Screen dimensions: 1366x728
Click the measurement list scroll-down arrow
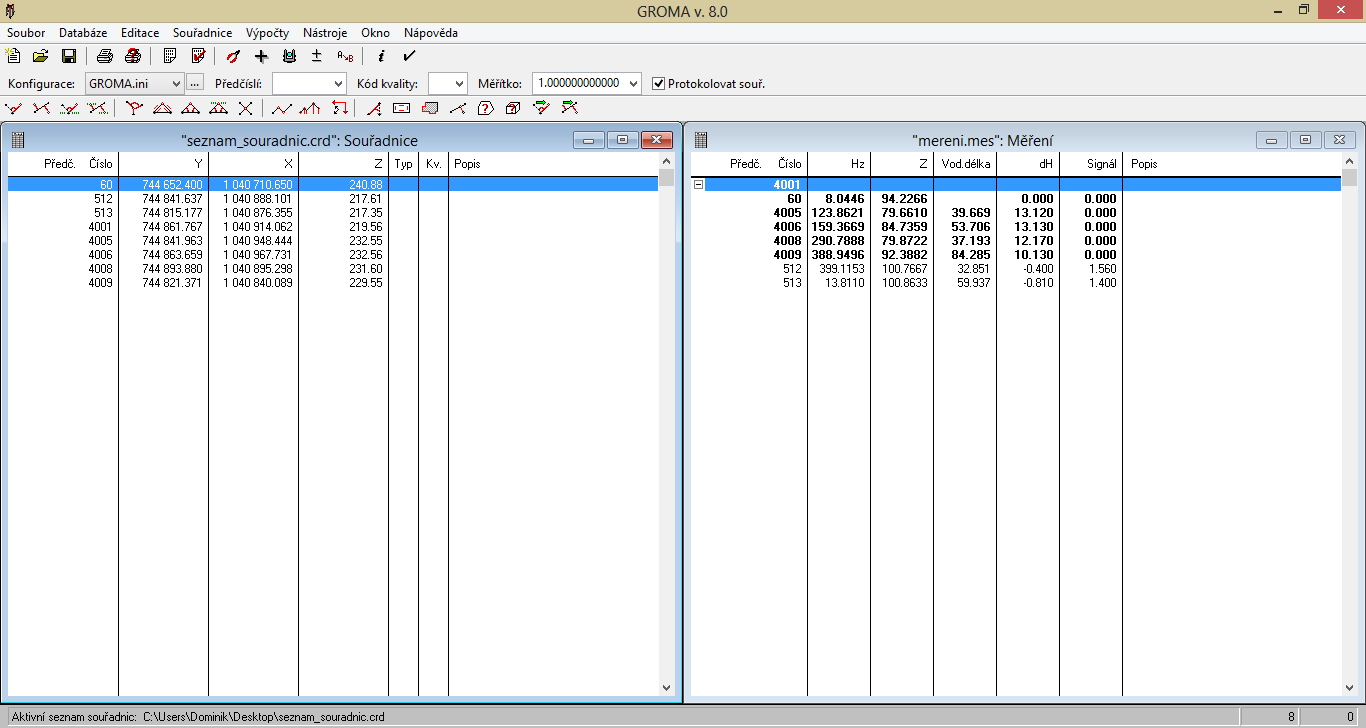tap(1350, 688)
